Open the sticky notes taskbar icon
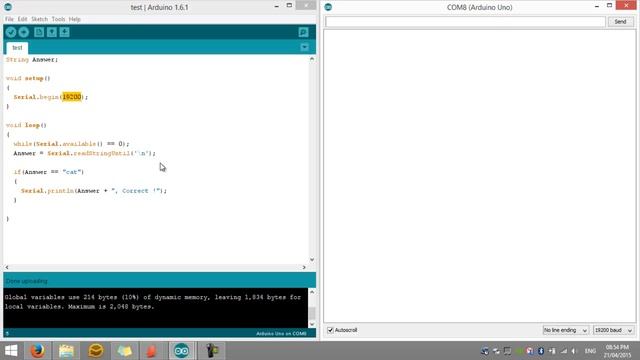 coord(124,351)
